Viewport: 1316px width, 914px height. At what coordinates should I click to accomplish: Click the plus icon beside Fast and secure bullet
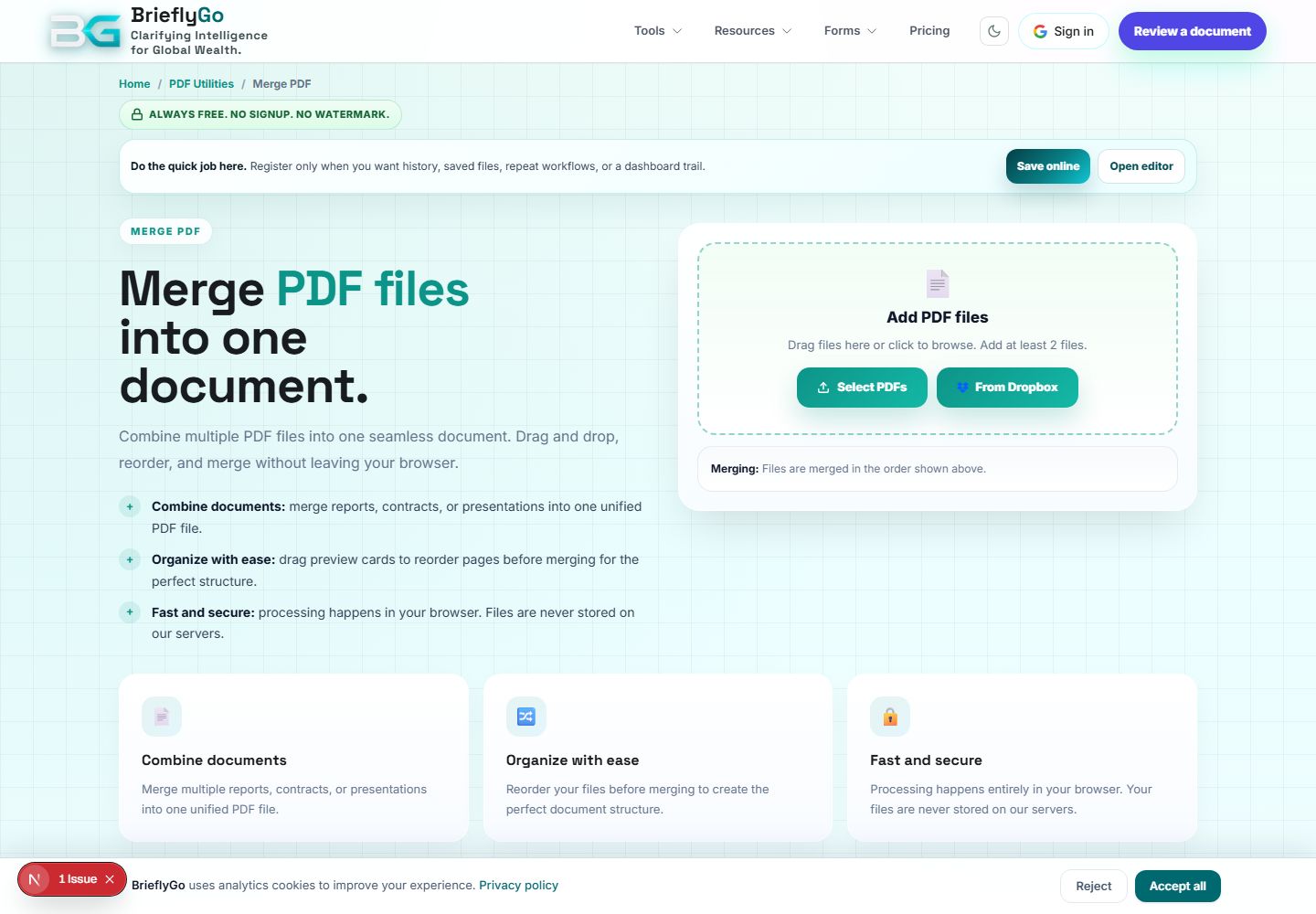tap(130, 612)
